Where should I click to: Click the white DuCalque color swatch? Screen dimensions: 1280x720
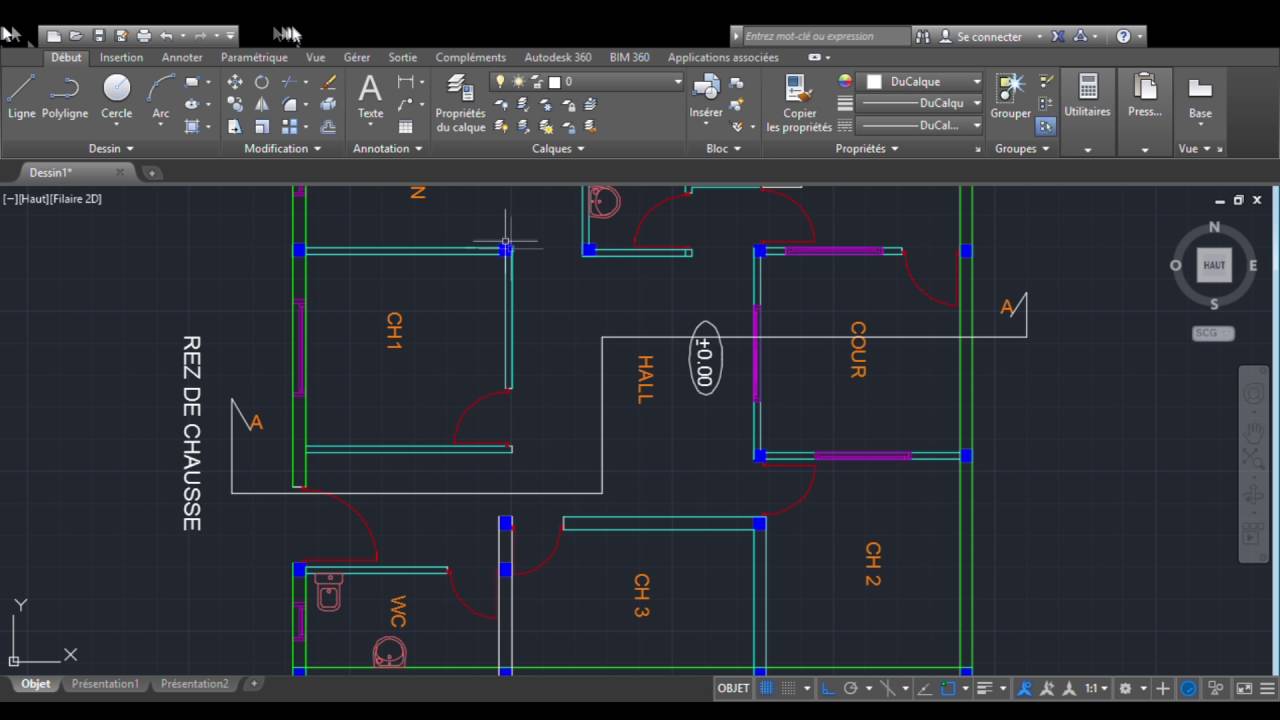[x=874, y=82]
